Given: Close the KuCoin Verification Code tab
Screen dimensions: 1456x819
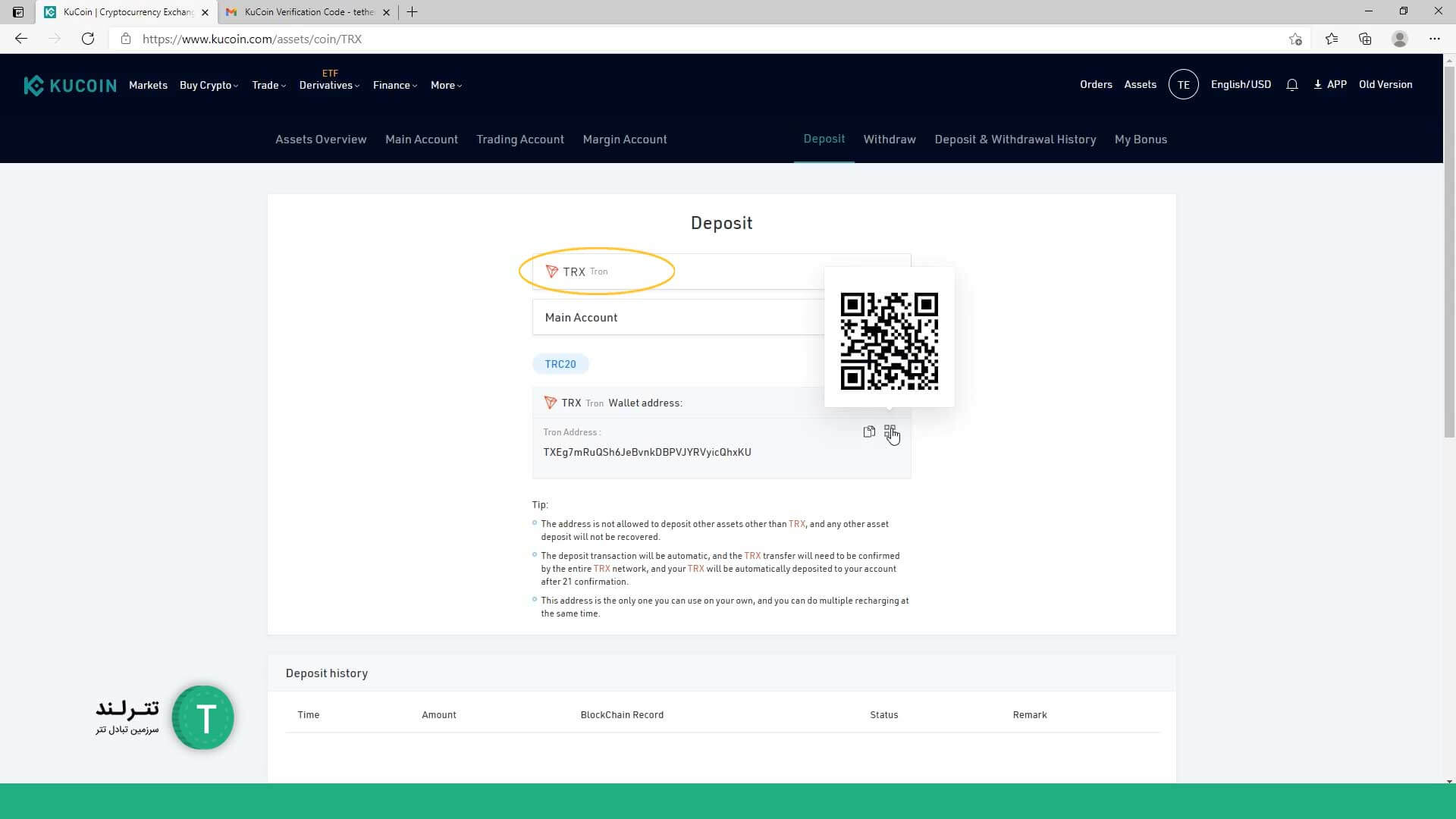Looking at the screenshot, I should [x=386, y=12].
